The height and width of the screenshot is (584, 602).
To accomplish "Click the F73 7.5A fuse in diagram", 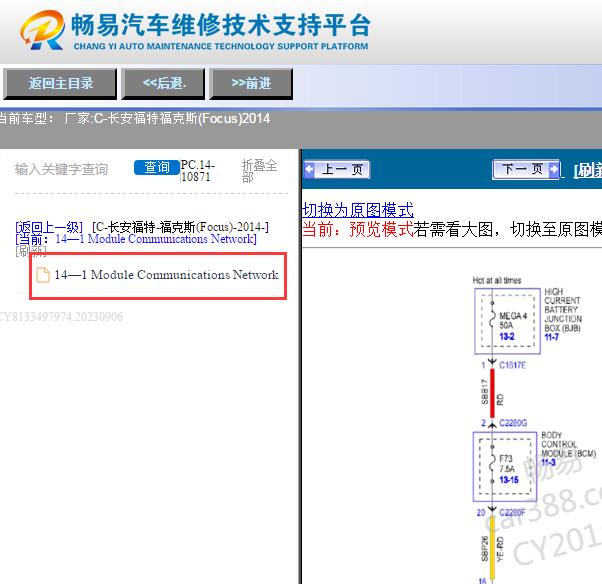I will pos(507,464).
